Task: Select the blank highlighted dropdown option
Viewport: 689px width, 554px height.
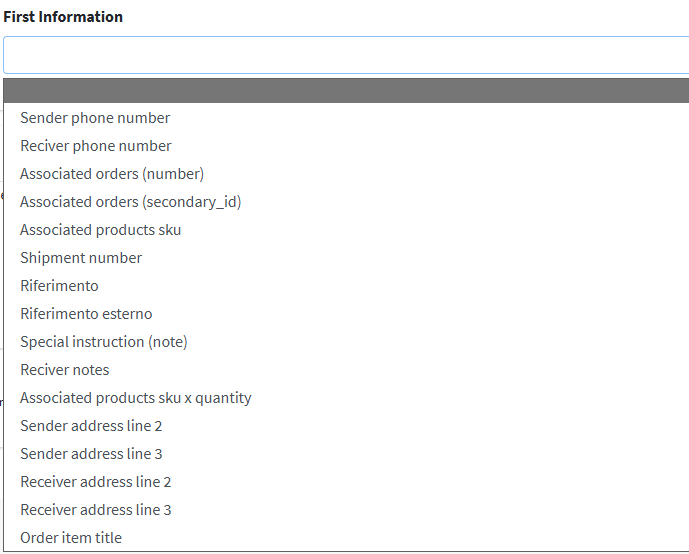Action: [345, 91]
